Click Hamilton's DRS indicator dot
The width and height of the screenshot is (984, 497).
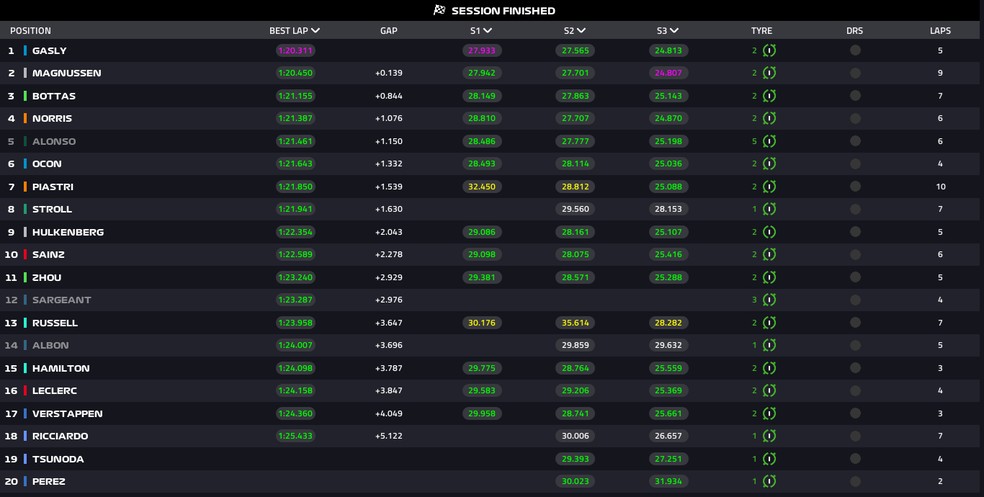tap(855, 368)
